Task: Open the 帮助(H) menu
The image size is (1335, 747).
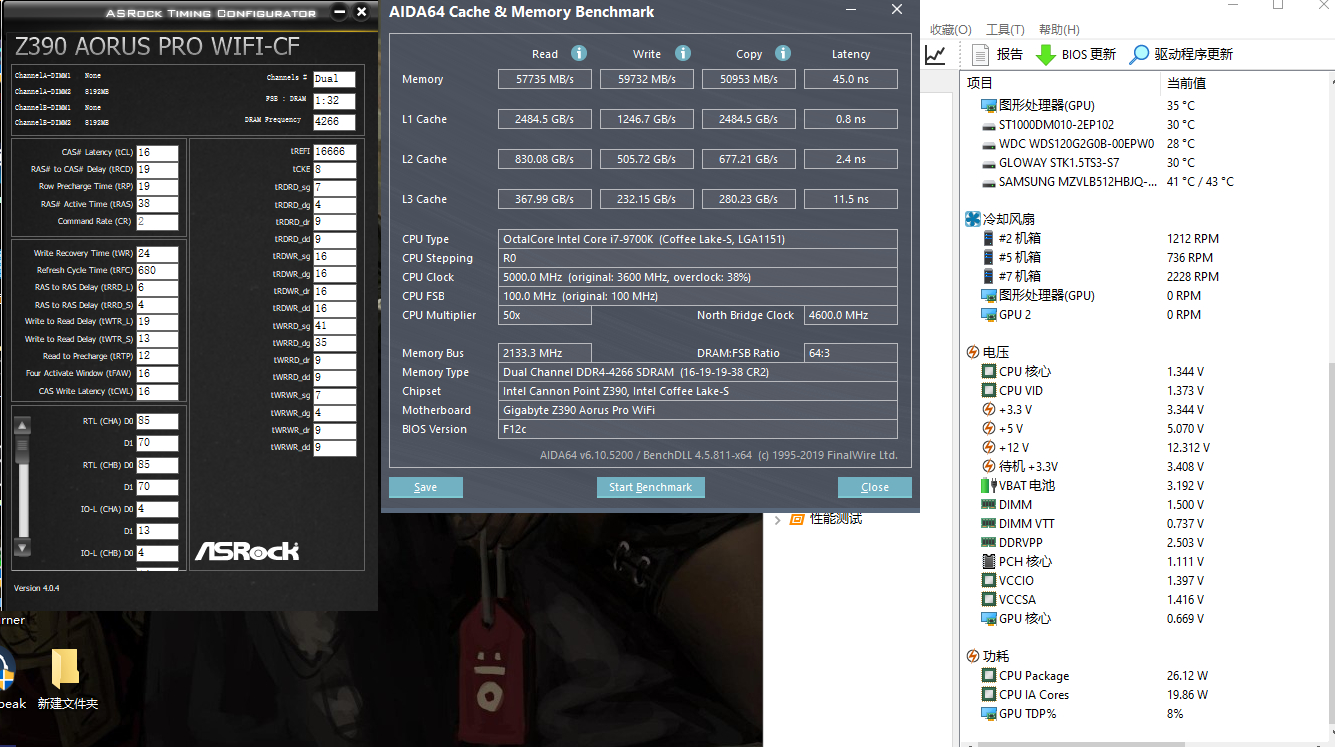Action: click(1059, 29)
